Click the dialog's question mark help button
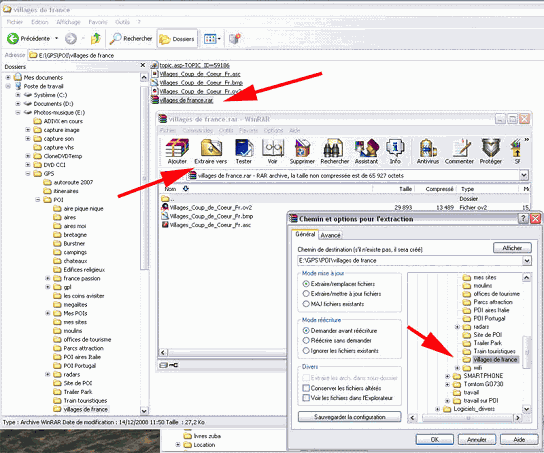Image resolution: width=544 pixels, height=453 pixels. [x=524, y=219]
